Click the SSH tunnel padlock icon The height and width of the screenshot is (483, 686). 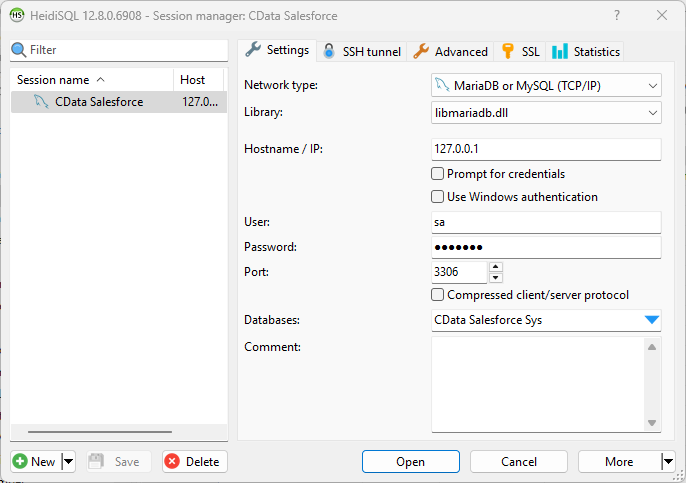329,51
